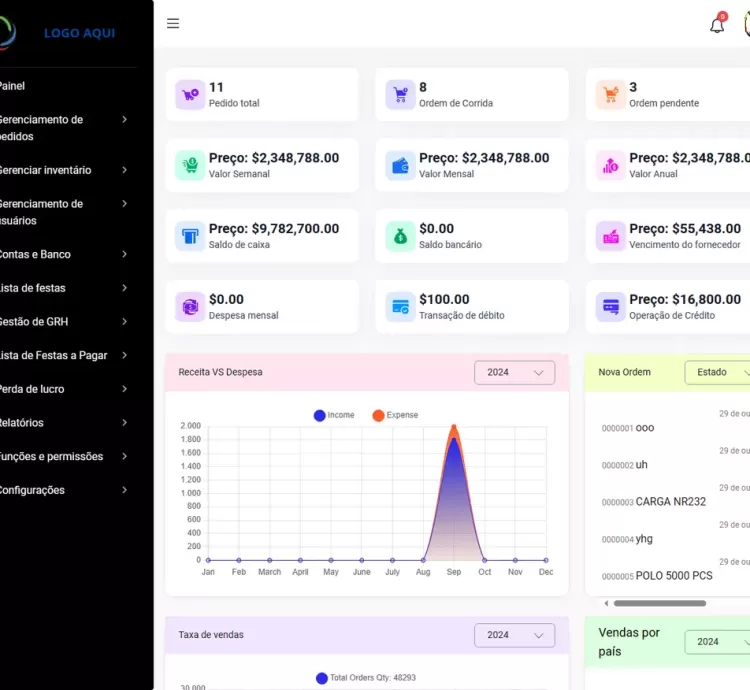
Task: Toggle the Expense legend series
Action: [x=395, y=415]
